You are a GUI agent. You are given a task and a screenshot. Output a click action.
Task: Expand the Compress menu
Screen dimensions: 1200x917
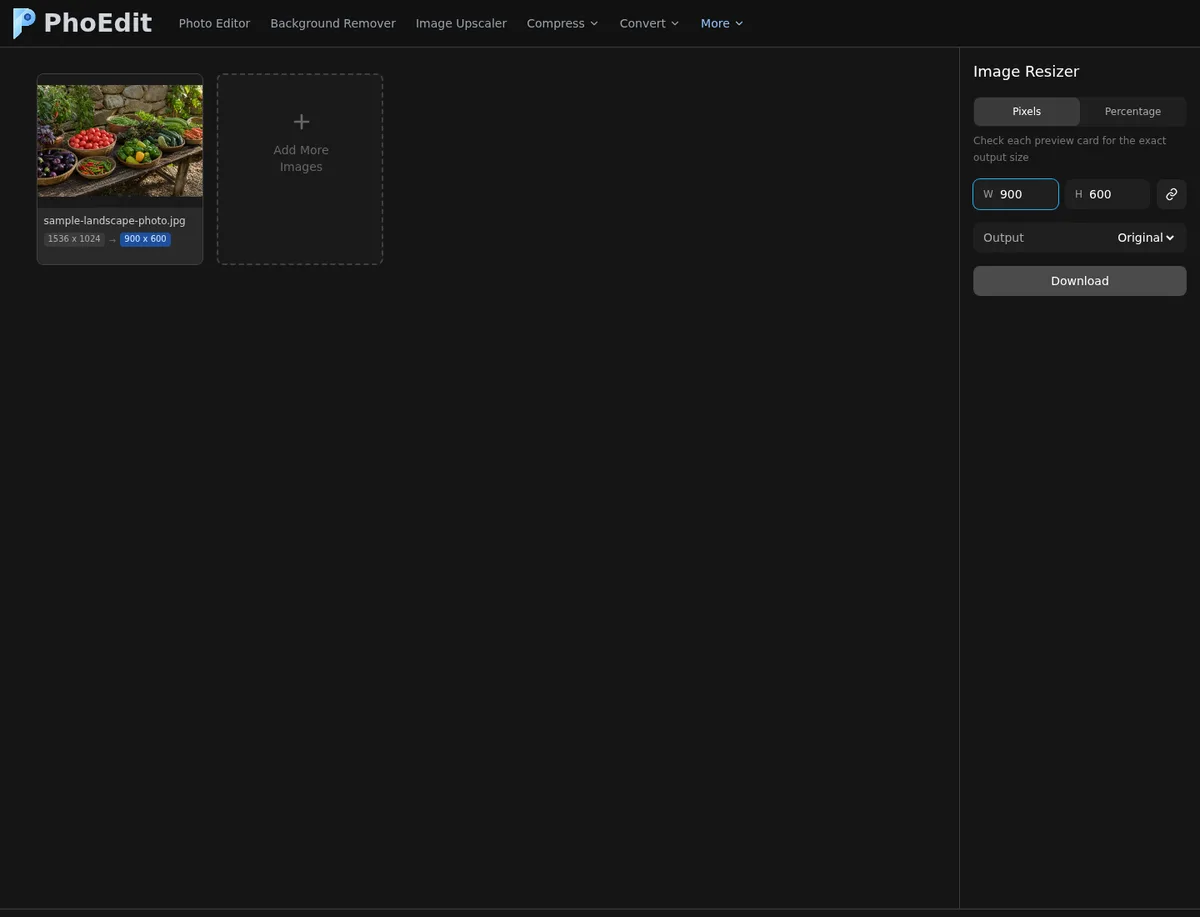[562, 23]
